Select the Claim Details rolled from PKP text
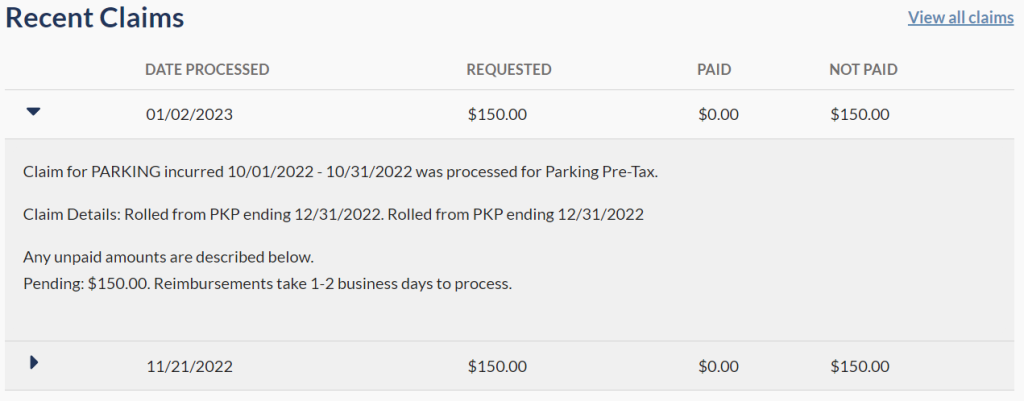Screen dimensions: 1024x401 333,214
